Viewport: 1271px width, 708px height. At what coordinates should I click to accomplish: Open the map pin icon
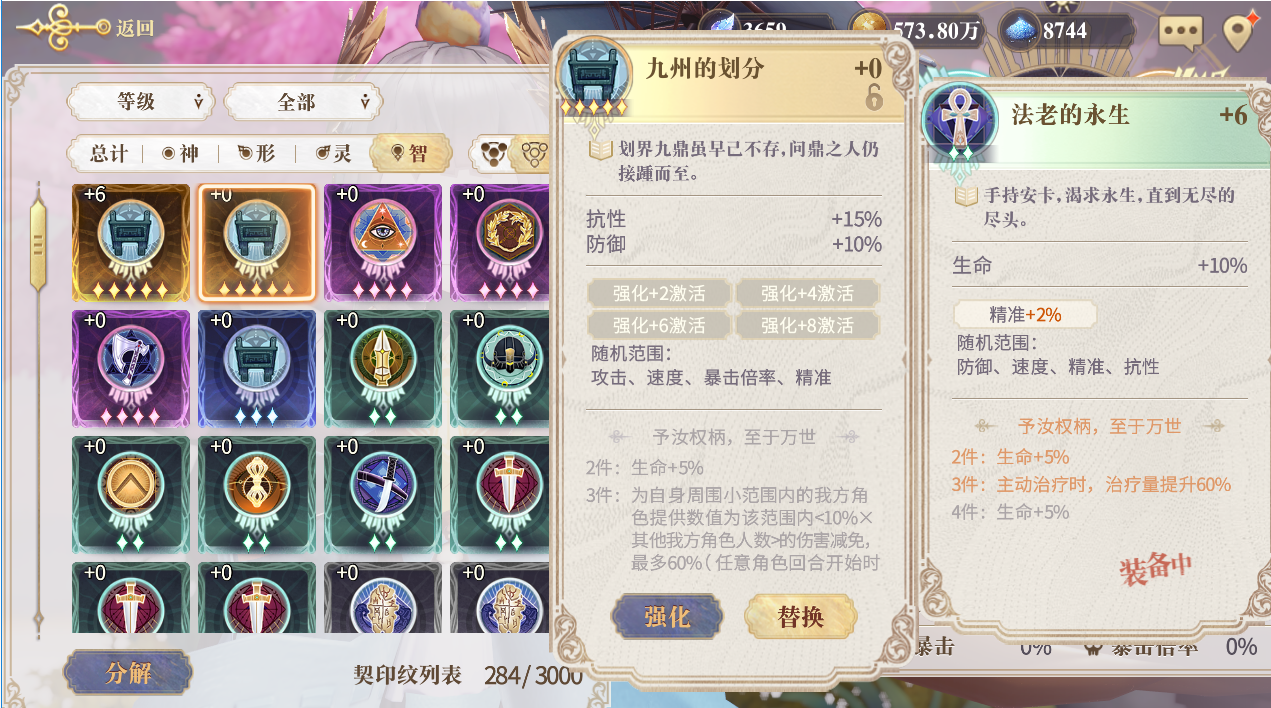point(1241,31)
